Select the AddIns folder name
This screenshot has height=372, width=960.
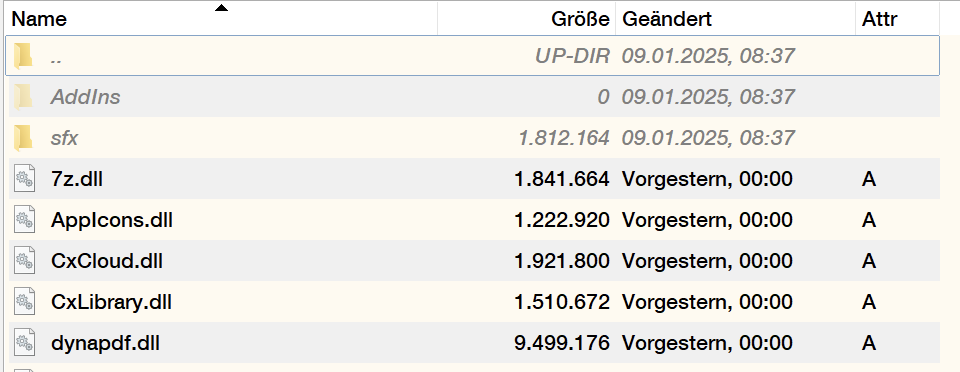point(86,97)
